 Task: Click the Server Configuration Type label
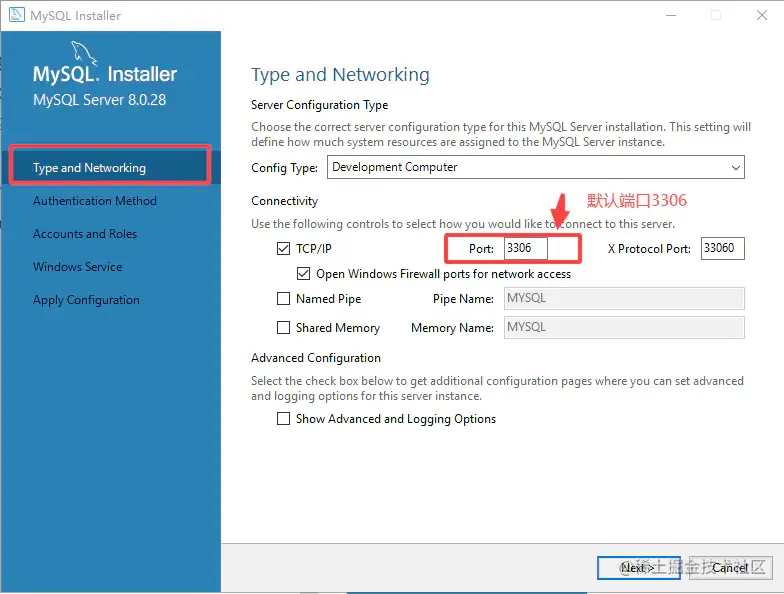[320, 105]
